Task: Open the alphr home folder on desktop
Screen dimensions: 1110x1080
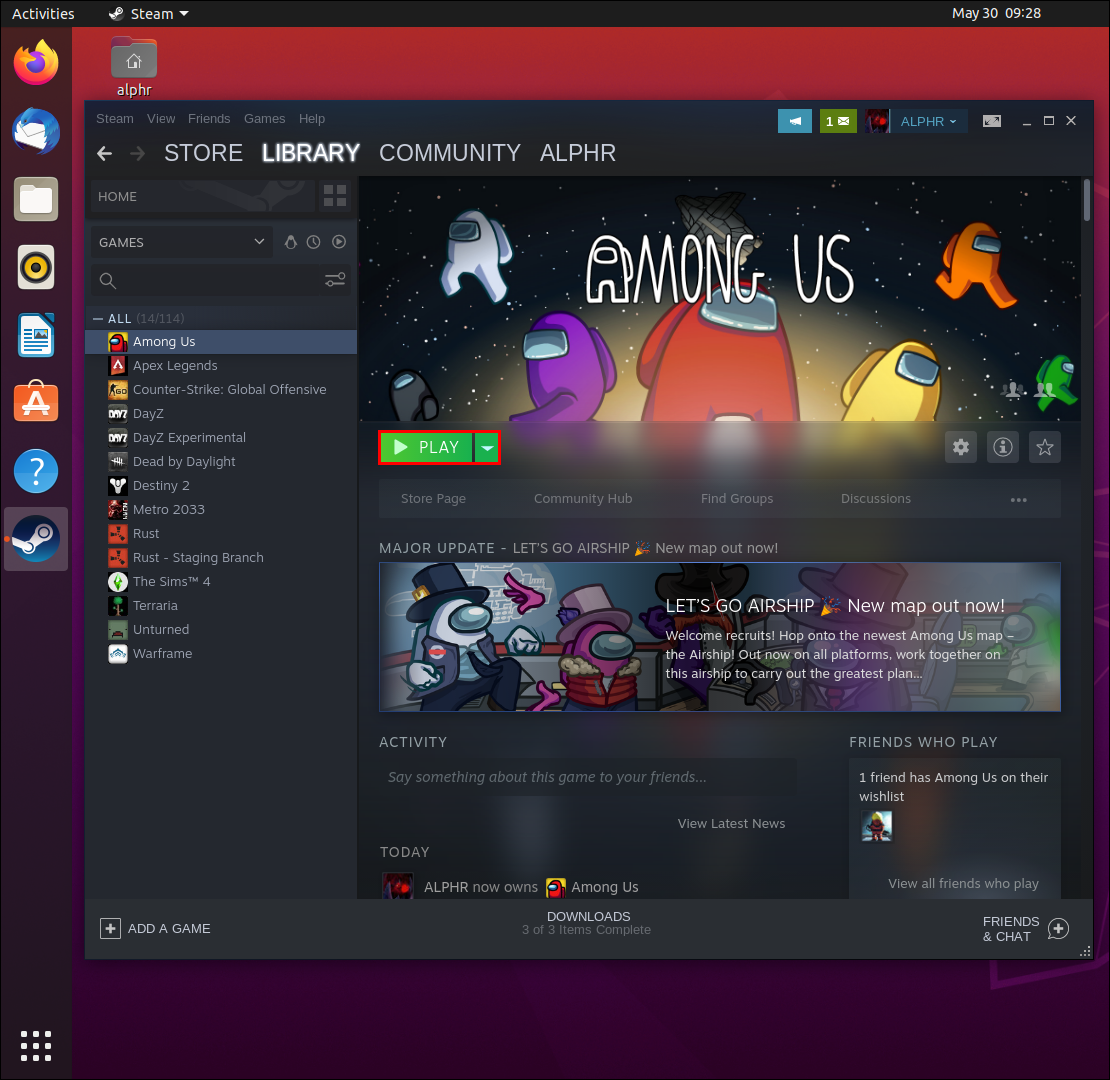Action: [x=134, y=68]
